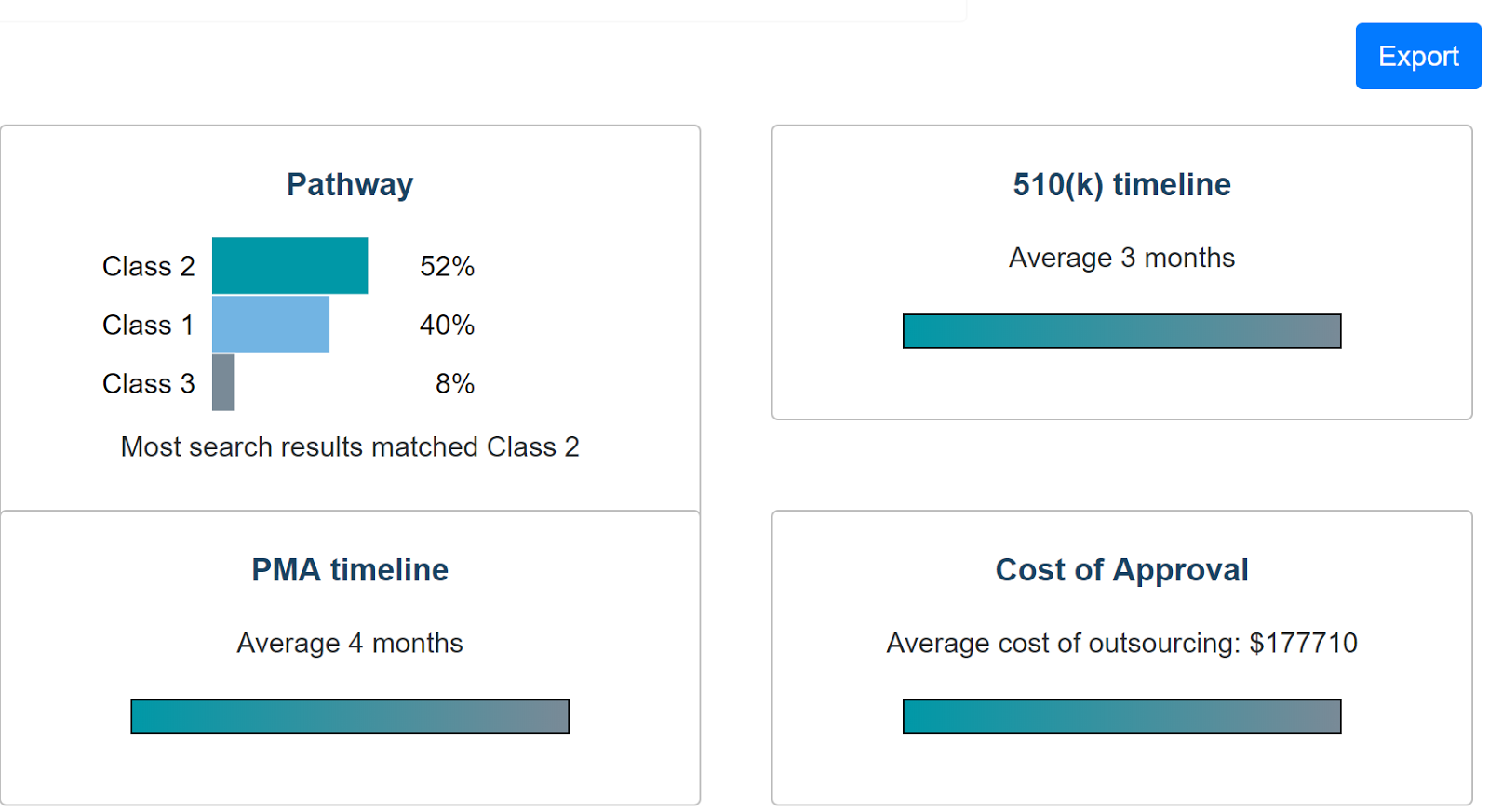Select the Class 1 row label
1489x812 pixels.
tap(148, 326)
